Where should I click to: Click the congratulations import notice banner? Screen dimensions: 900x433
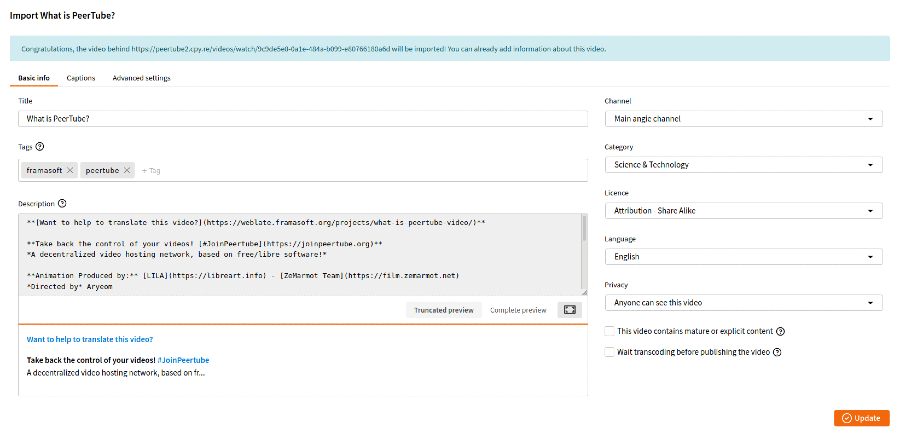coord(450,49)
